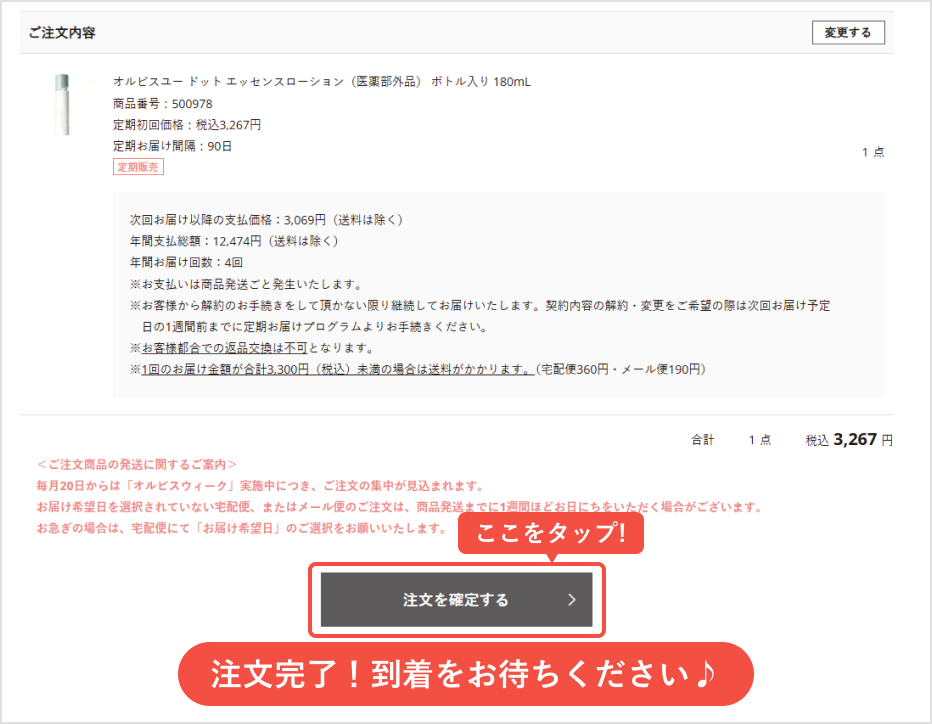Click the chevron arrow inside the confirm button
This screenshot has width=932, height=724.
[x=572, y=600]
